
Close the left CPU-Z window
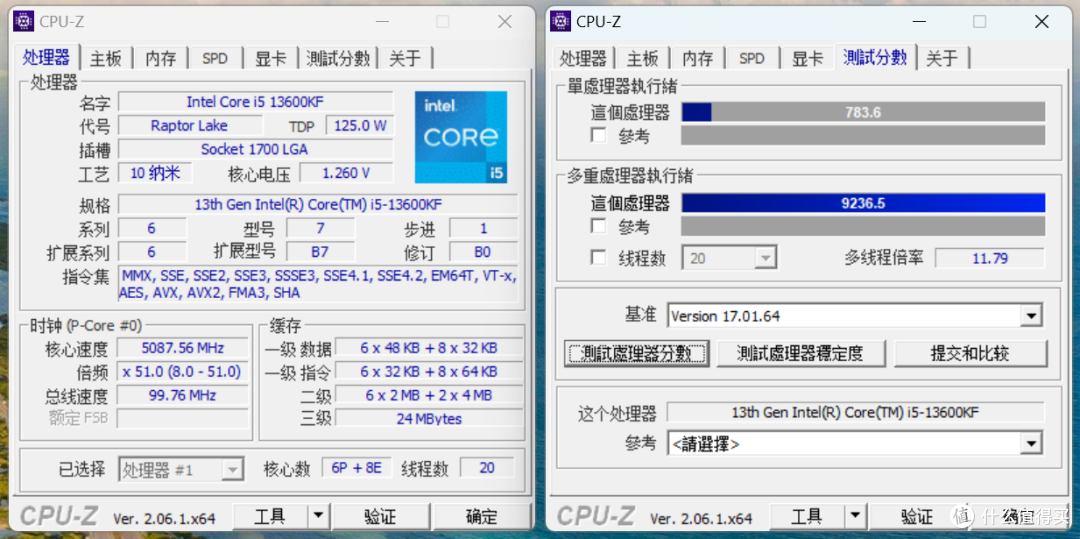pos(505,22)
